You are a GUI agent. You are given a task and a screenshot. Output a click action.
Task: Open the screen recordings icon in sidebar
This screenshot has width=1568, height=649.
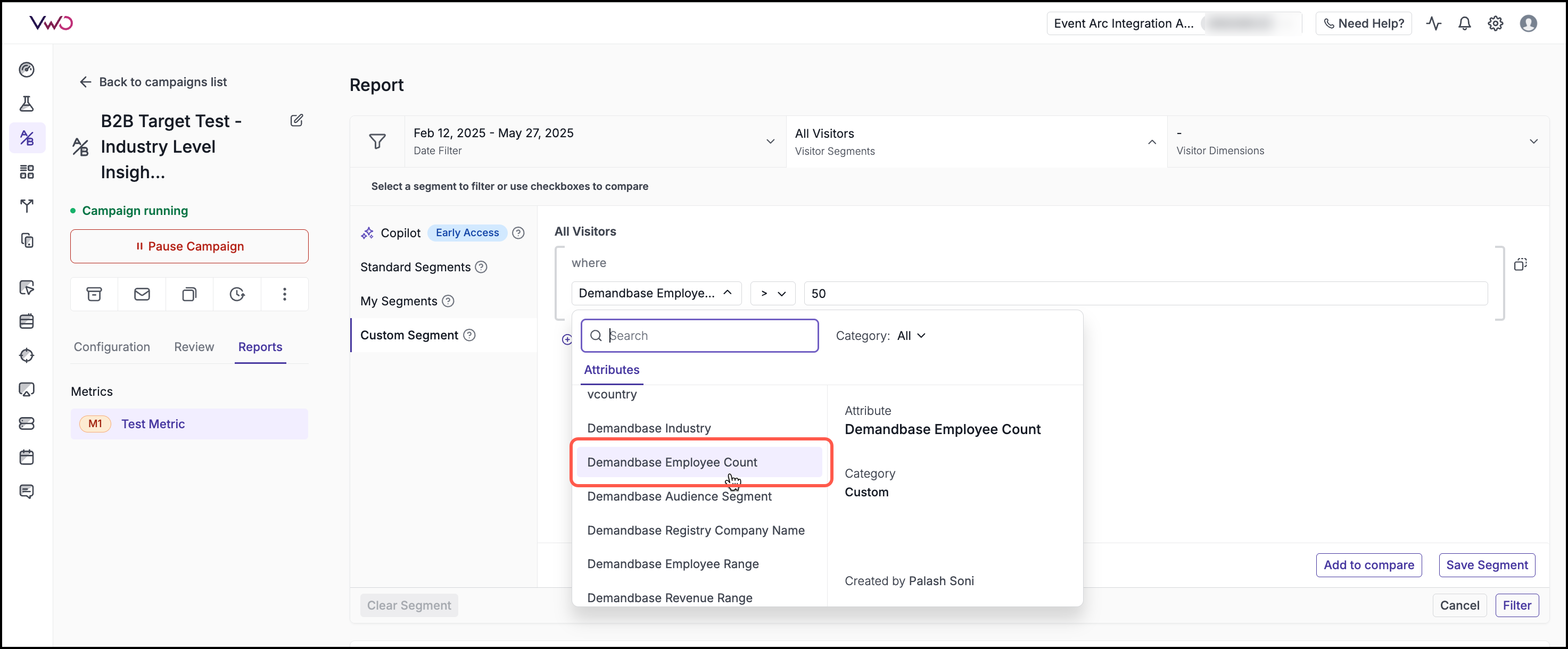27,389
